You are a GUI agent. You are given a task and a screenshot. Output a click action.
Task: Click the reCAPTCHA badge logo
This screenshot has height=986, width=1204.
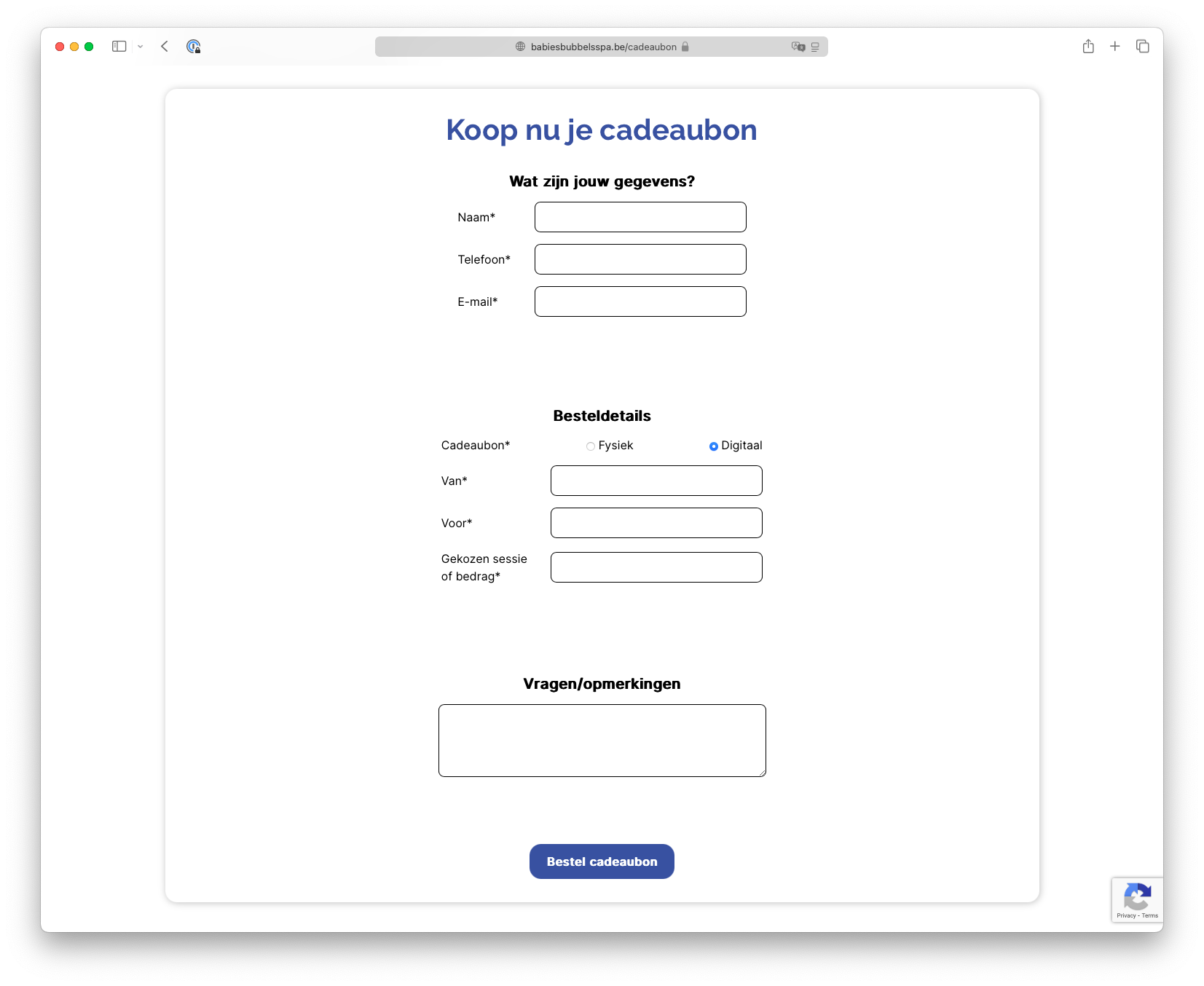pos(1137,896)
